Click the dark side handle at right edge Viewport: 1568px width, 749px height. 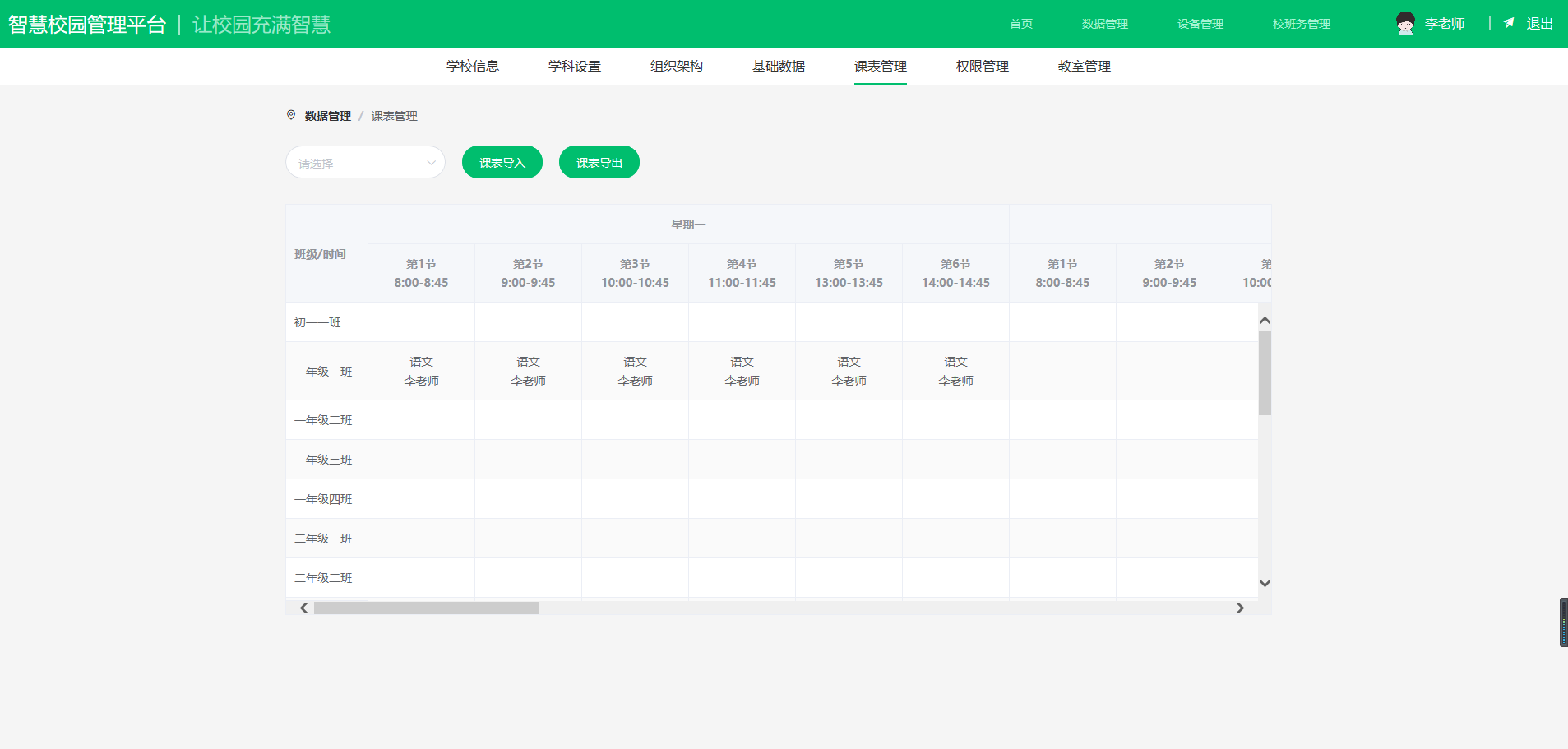pos(1564,622)
